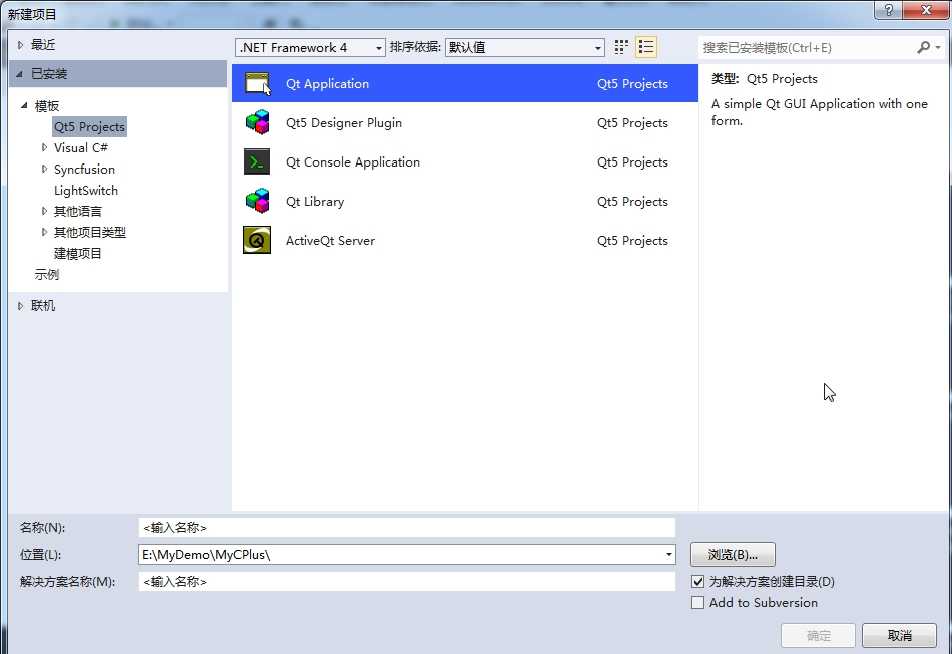Expand the 其他语言 node

tap(44, 211)
